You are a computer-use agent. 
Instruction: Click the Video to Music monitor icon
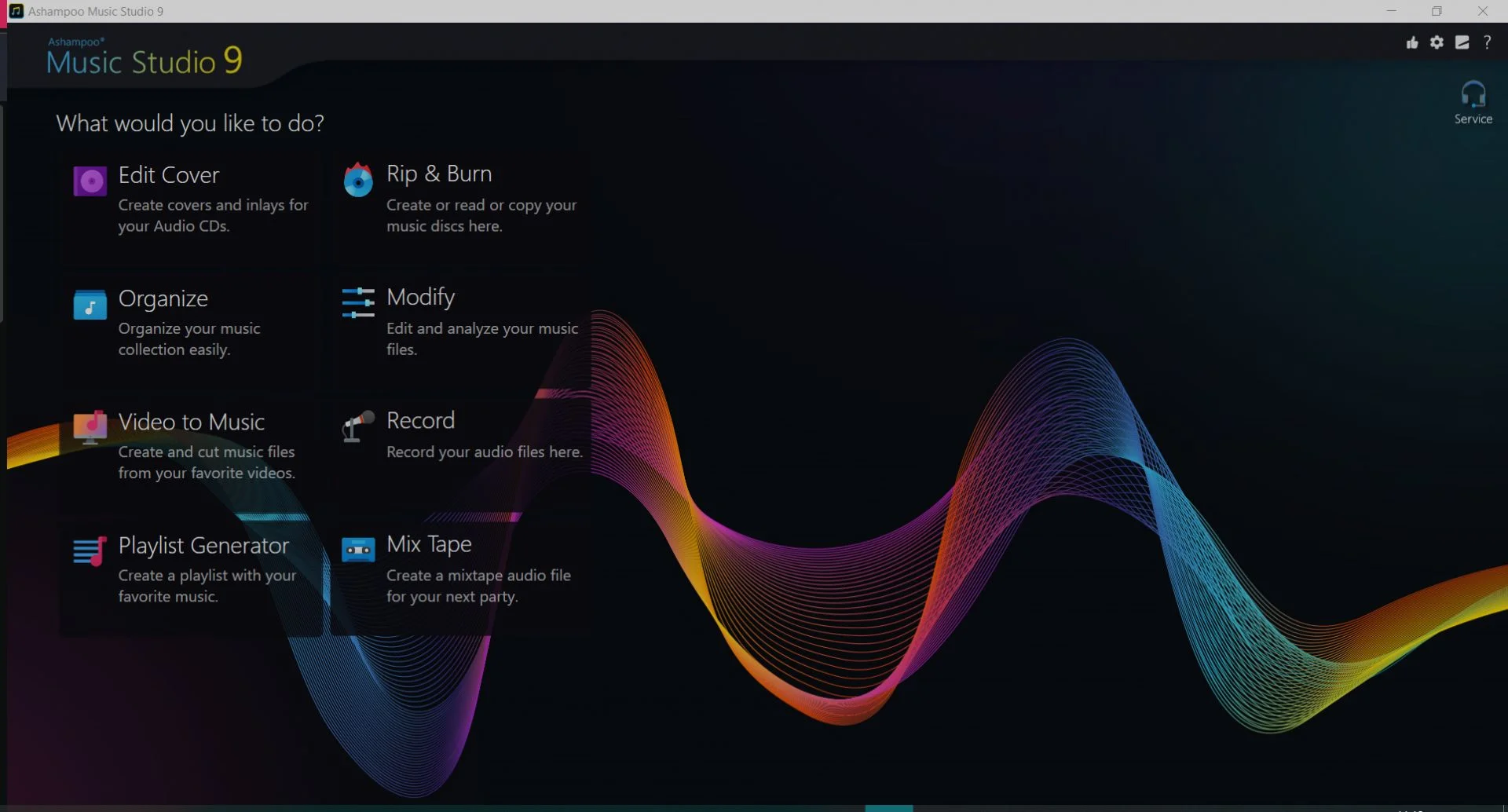coord(90,426)
